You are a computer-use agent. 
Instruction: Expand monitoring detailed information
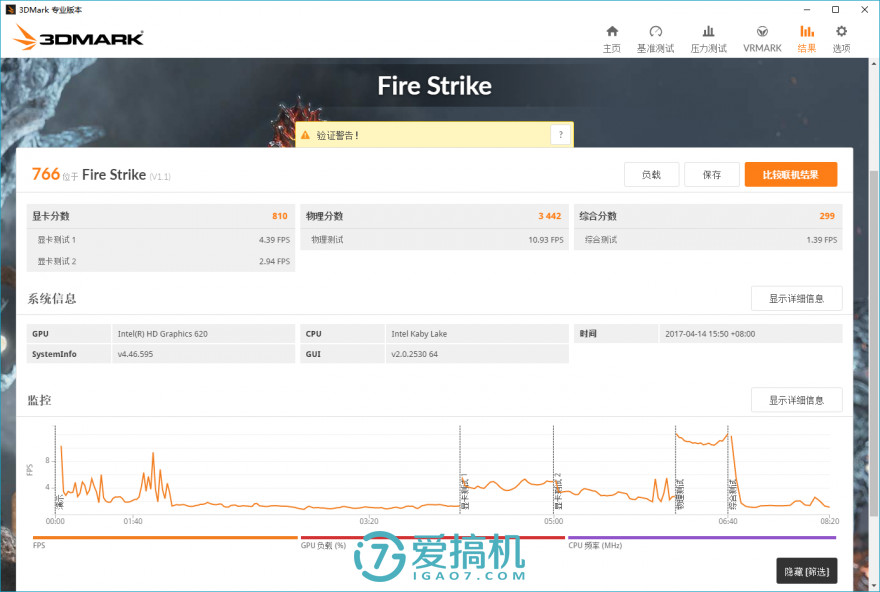click(796, 399)
